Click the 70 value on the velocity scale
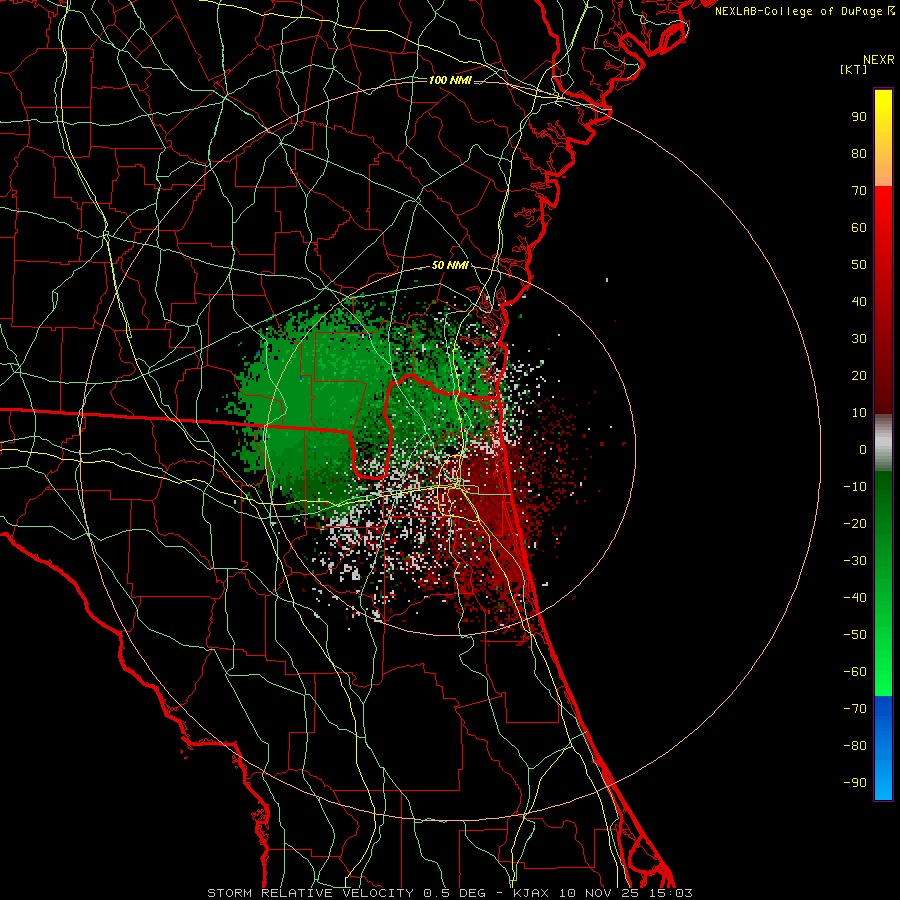This screenshot has width=900, height=900. [x=859, y=191]
